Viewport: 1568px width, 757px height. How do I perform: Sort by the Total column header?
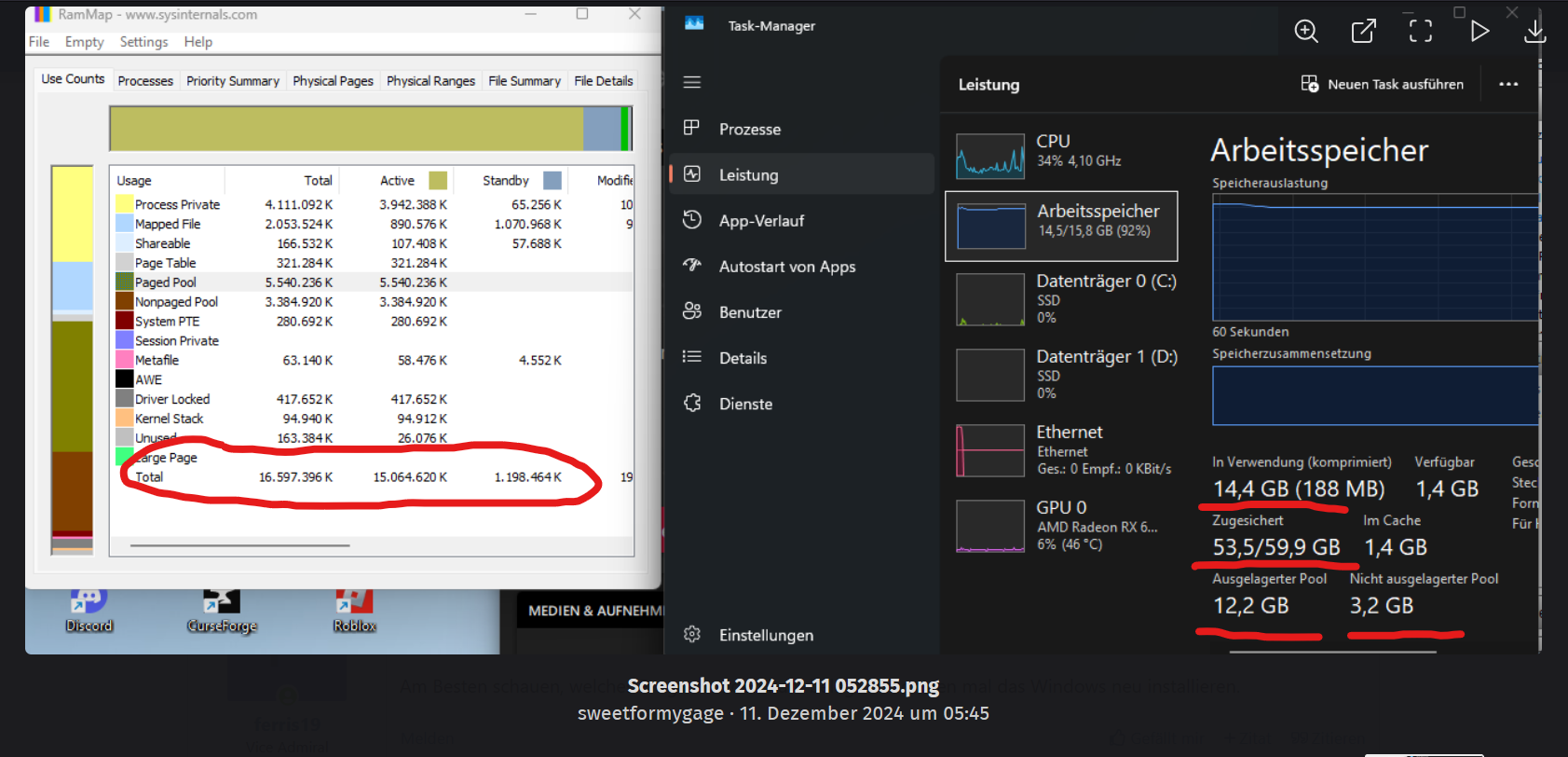pos(281,181)
